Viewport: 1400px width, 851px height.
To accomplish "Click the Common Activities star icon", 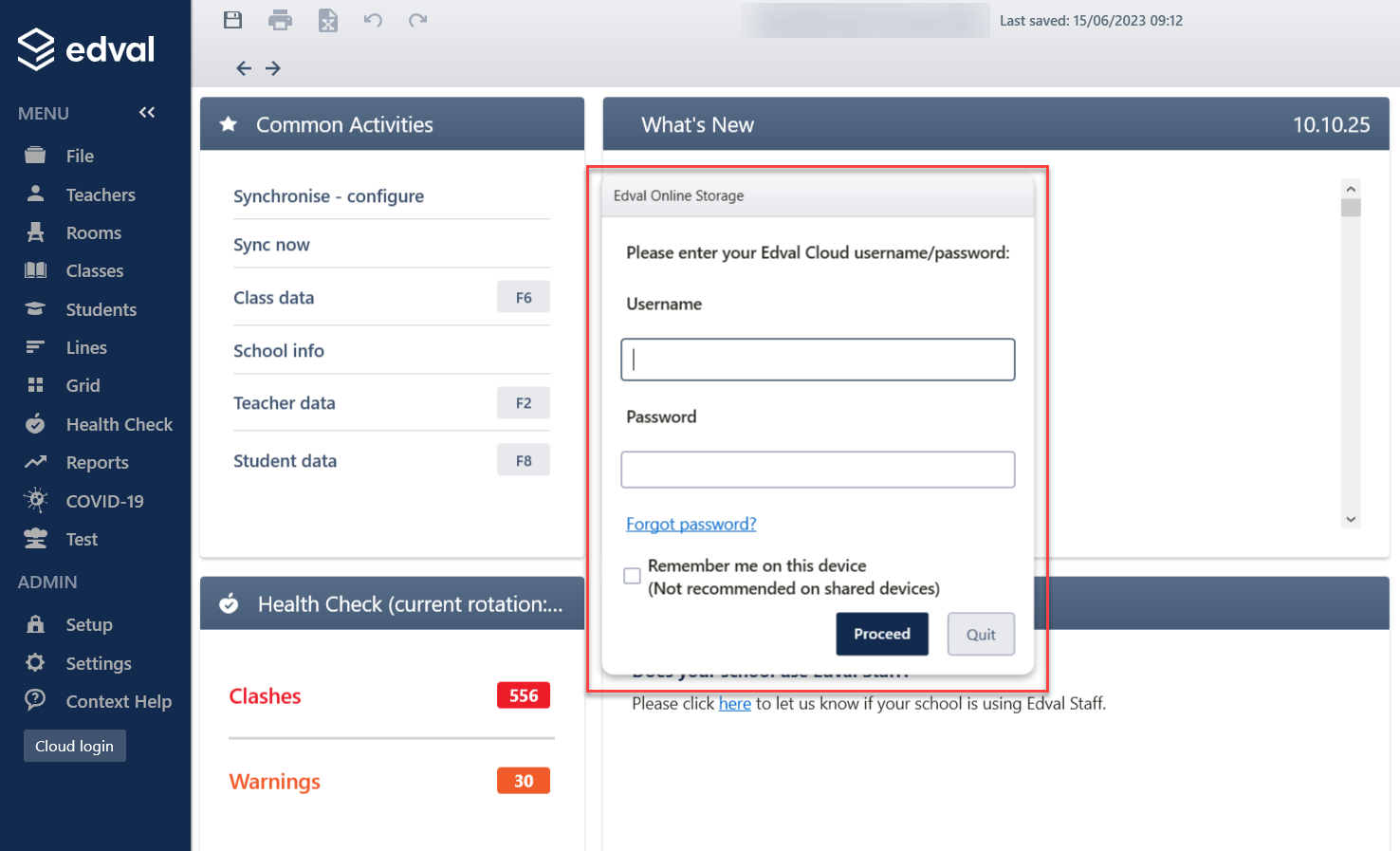I will 228,124.
